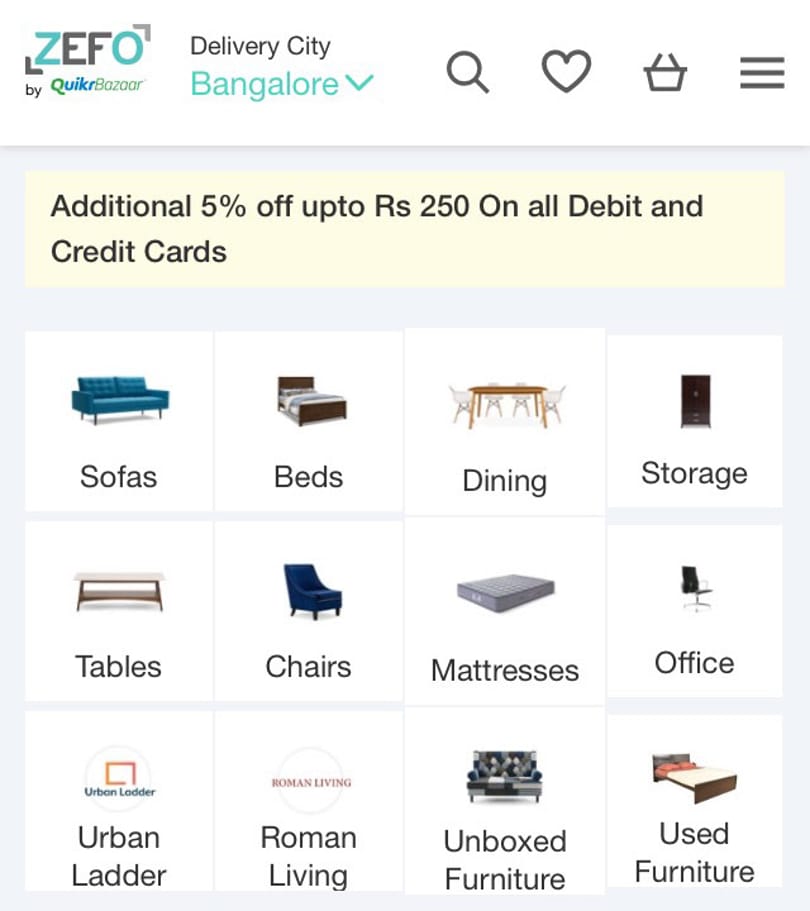The height and width of the screenshot is (911, 810).
Task: Open the shopping basket icon
Action: pyautogui.click(x=665, y=72)
